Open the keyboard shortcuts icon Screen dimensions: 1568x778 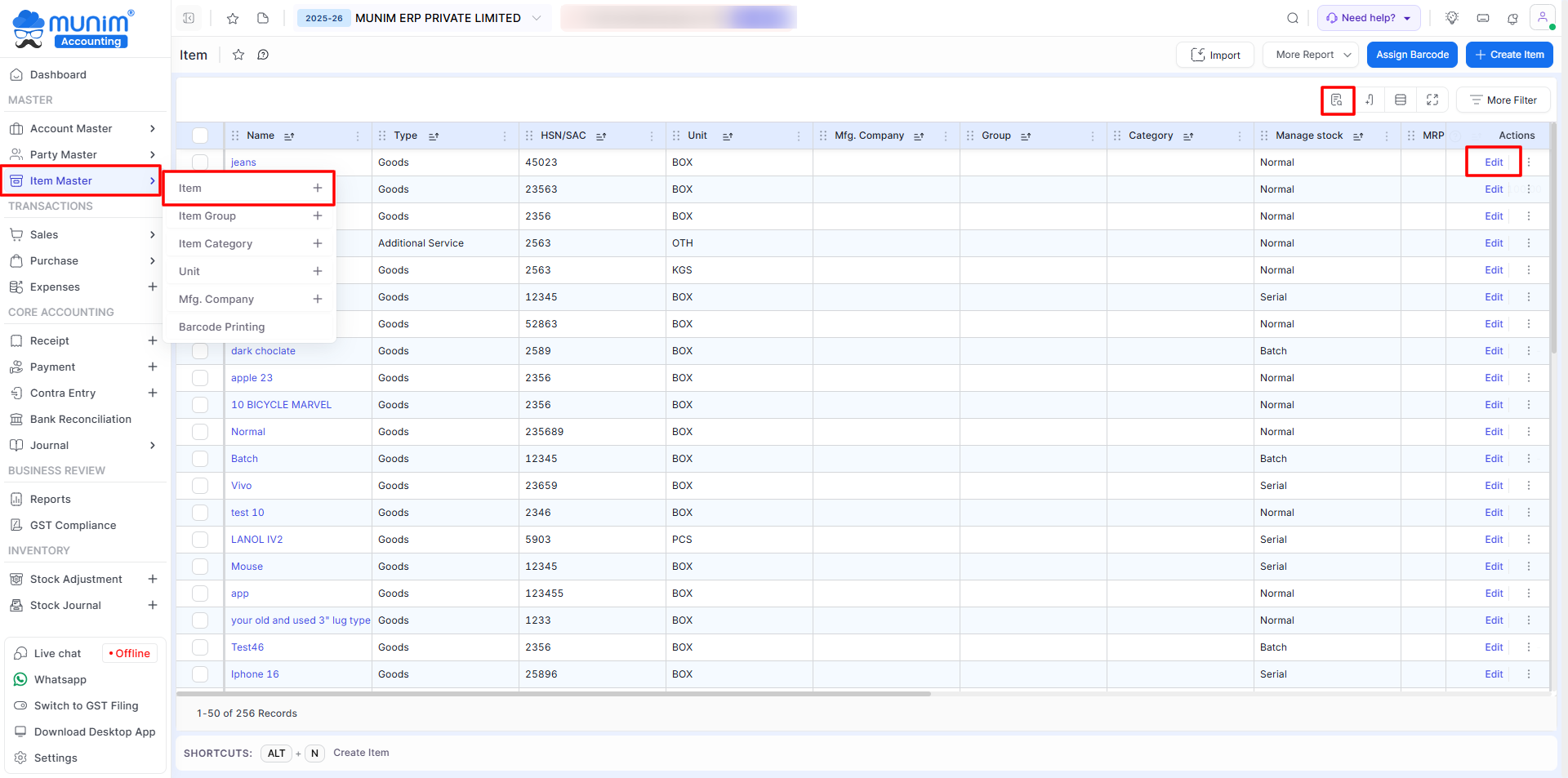[1483, 18]
